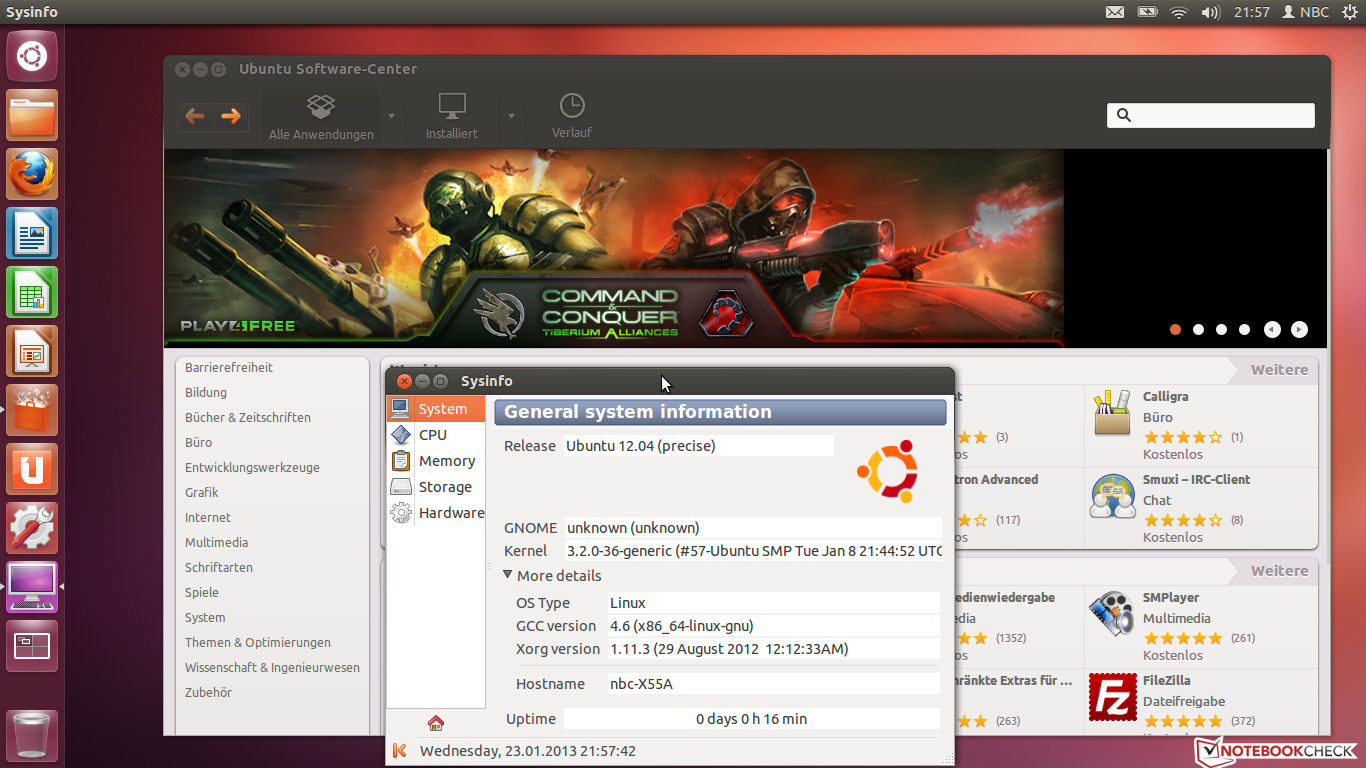Viewport: 1366px width, 768px height.
Task: Open Ubuntu One from launcher
Action: coord(32,469)
